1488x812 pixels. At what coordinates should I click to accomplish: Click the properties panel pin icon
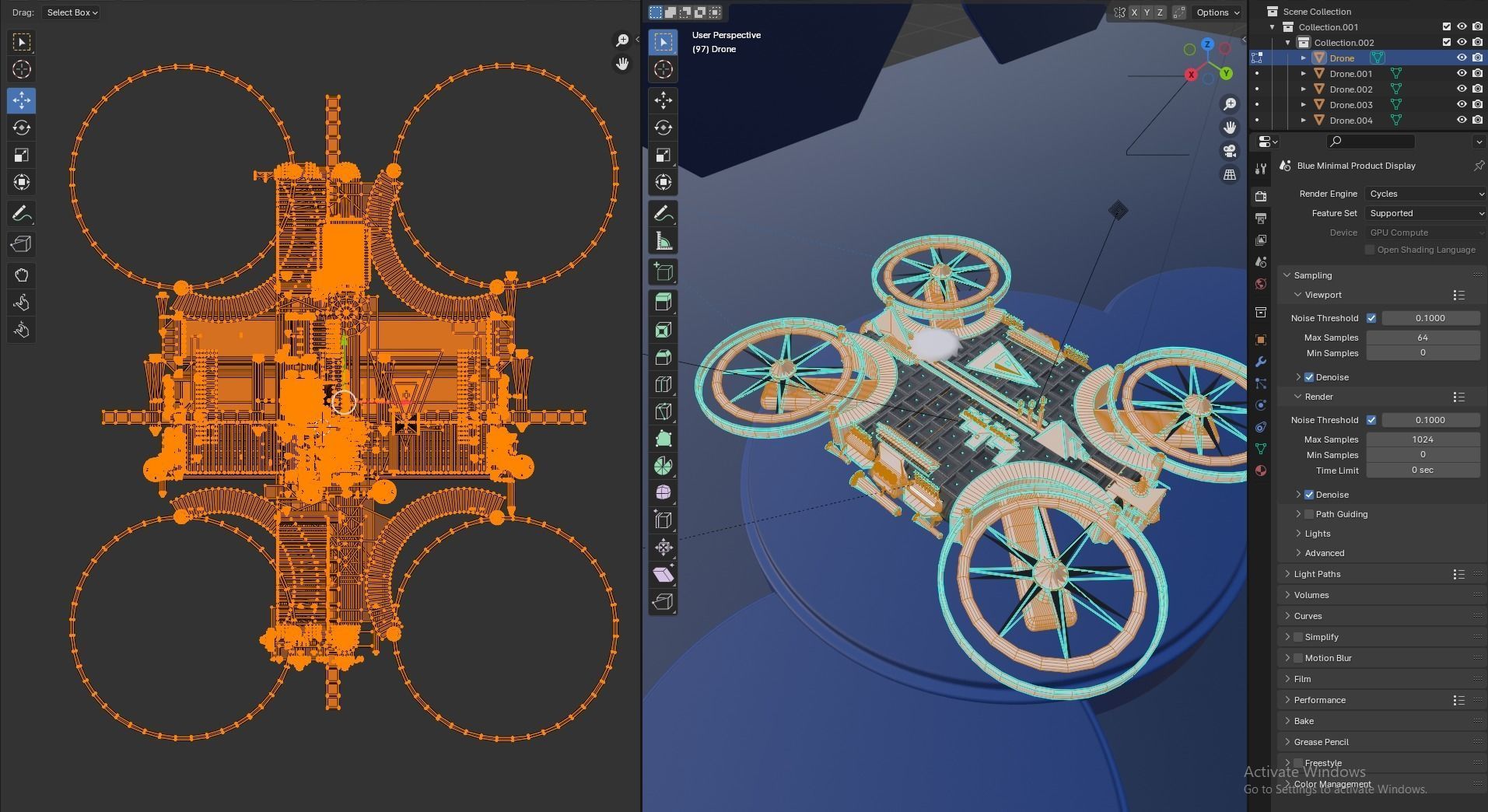1478,166
